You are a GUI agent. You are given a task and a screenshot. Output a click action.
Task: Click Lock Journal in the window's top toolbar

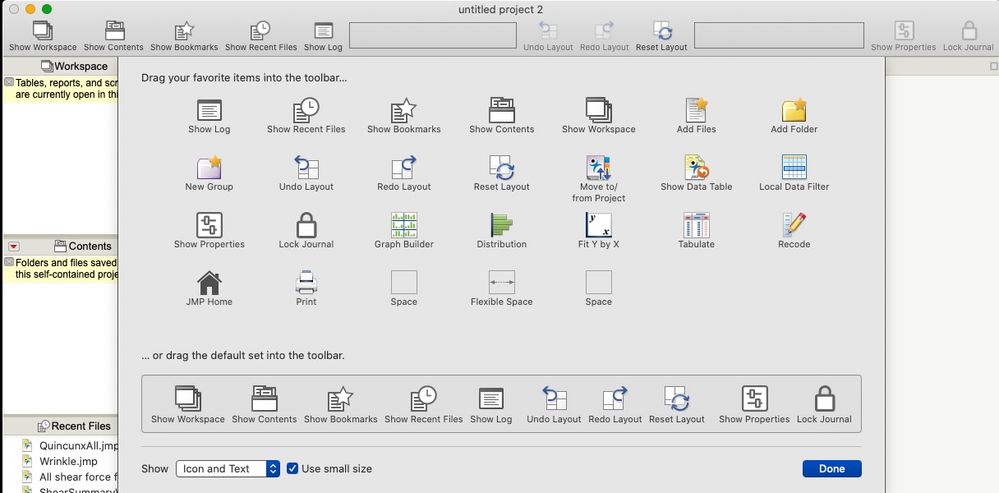pos(968,36)
